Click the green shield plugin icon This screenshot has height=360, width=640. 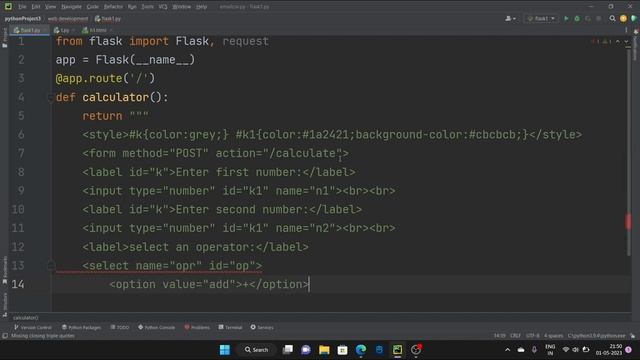coord(633,18)
